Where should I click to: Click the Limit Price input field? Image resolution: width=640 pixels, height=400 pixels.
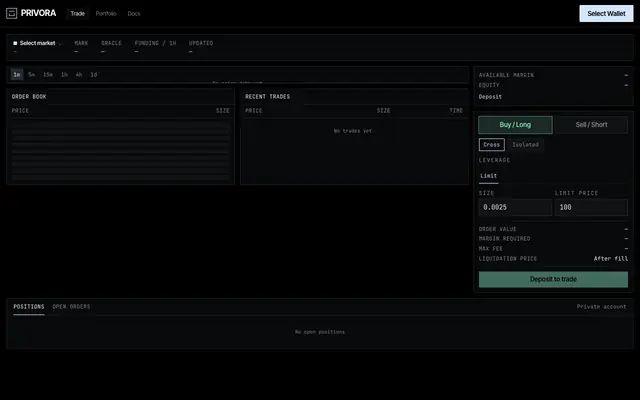tap(591, 207)
